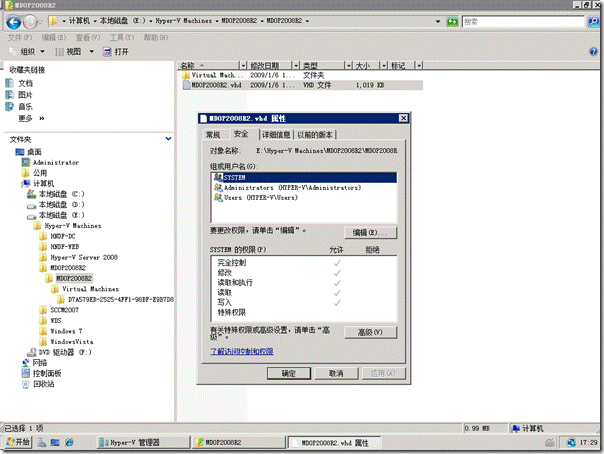
Task: Select 本地磁盘 (C:) drive in tree
Action: [x=61, y=194]
